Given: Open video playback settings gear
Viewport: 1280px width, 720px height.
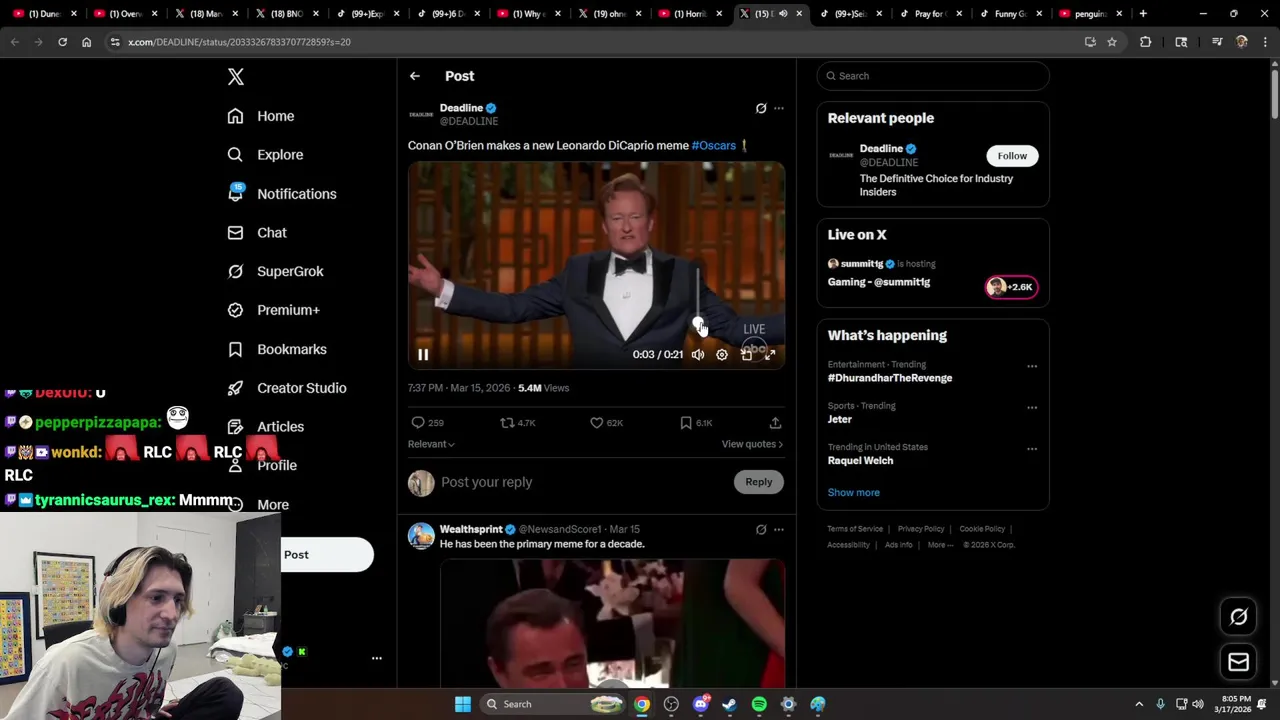Looking at the screenshot, I should [722, 354].
